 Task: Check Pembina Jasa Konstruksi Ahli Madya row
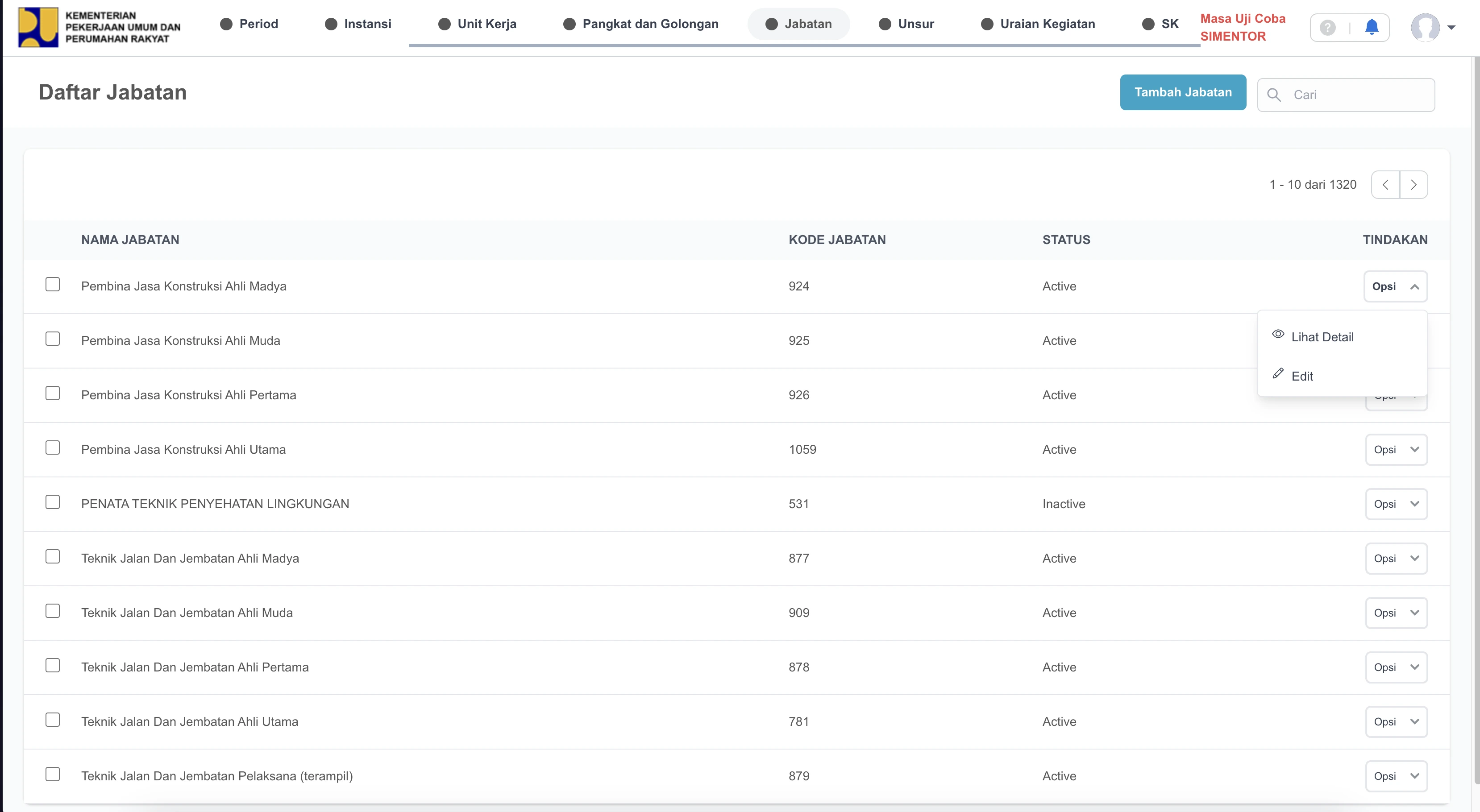click(x=52, y=285)
